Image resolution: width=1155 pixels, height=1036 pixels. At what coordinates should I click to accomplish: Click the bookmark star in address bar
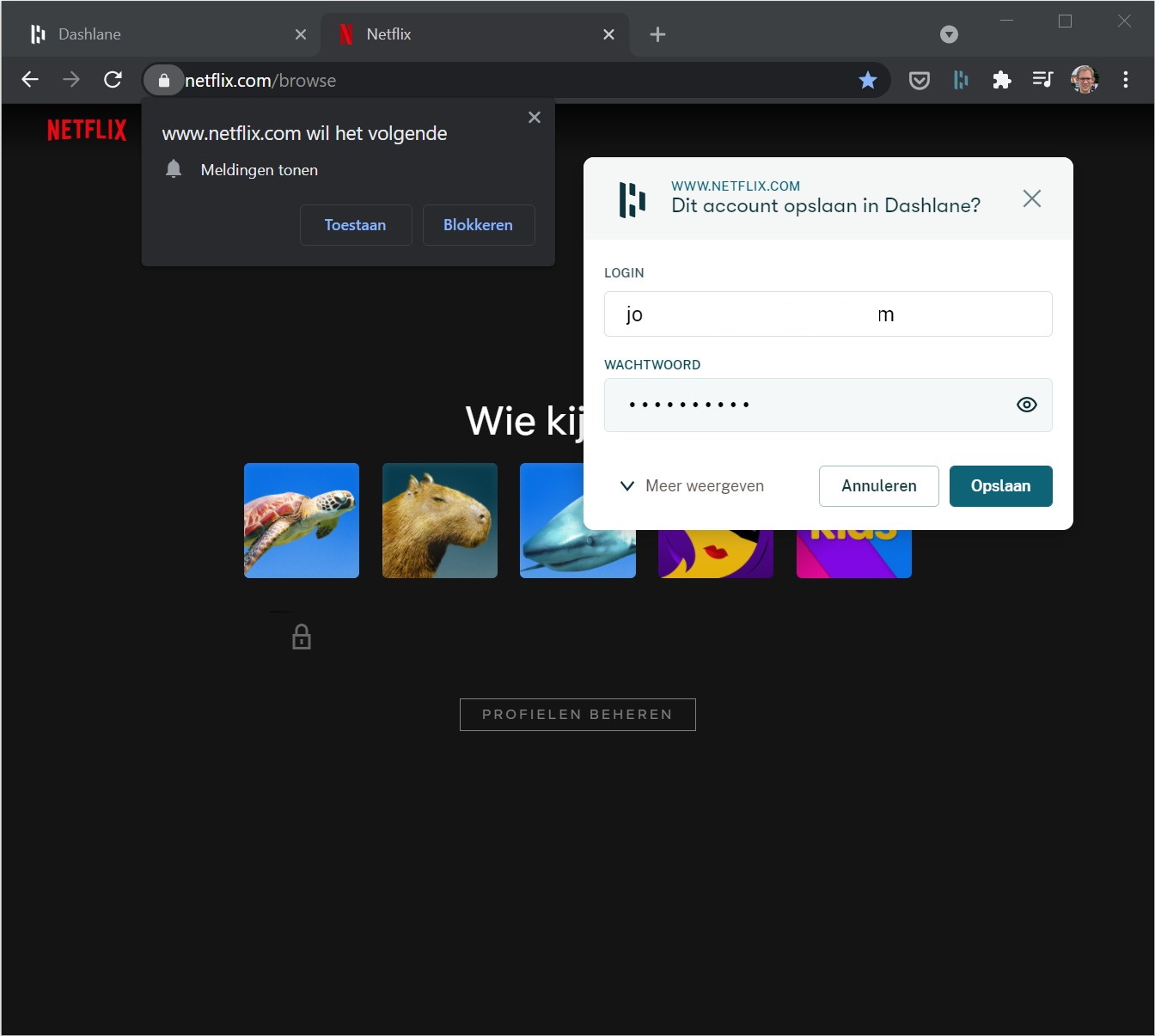868,80
